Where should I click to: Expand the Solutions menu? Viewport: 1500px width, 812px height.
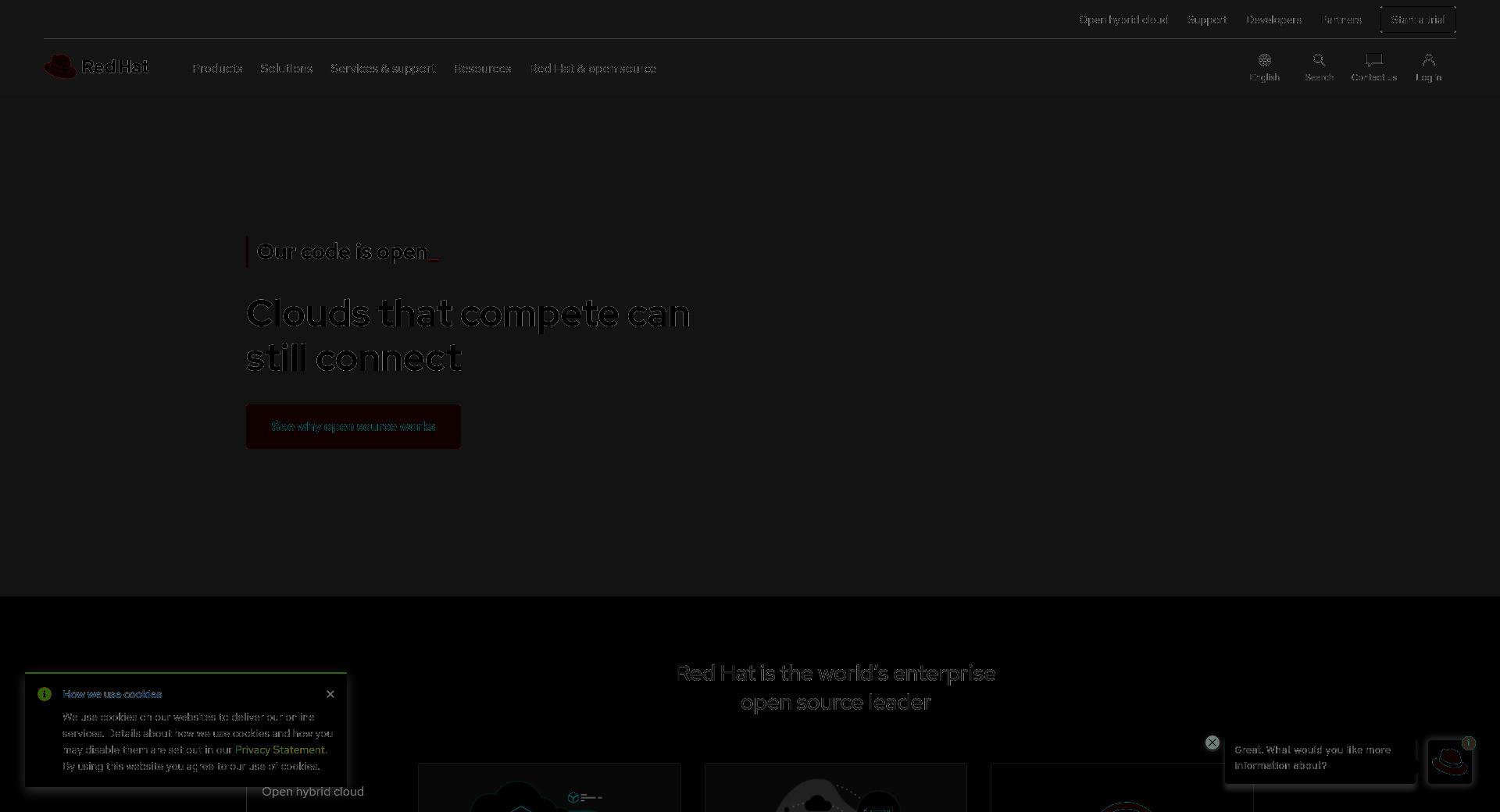(x=286, y=69)
